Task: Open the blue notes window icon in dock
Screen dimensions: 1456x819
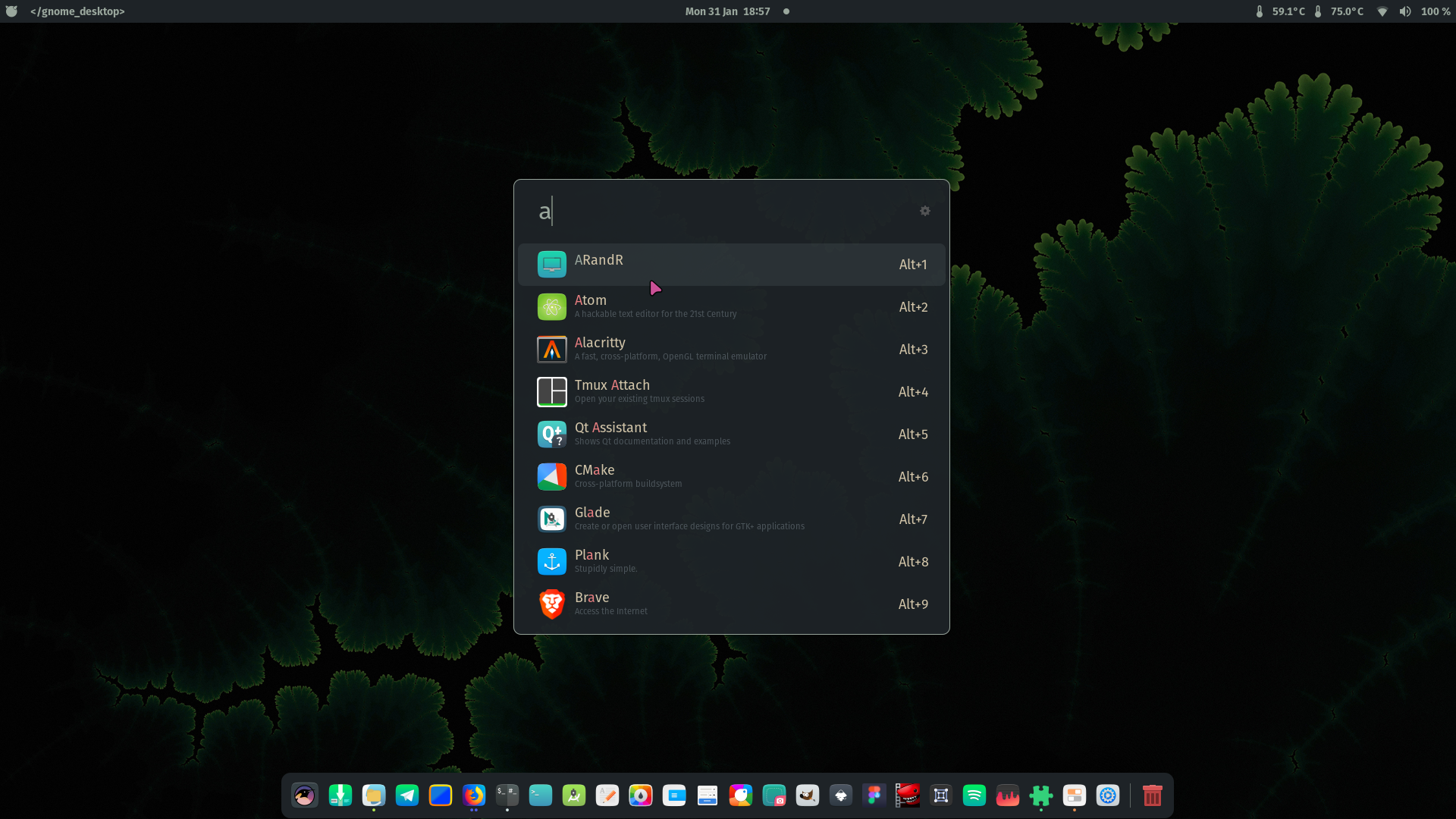Action: coord(674,795)
